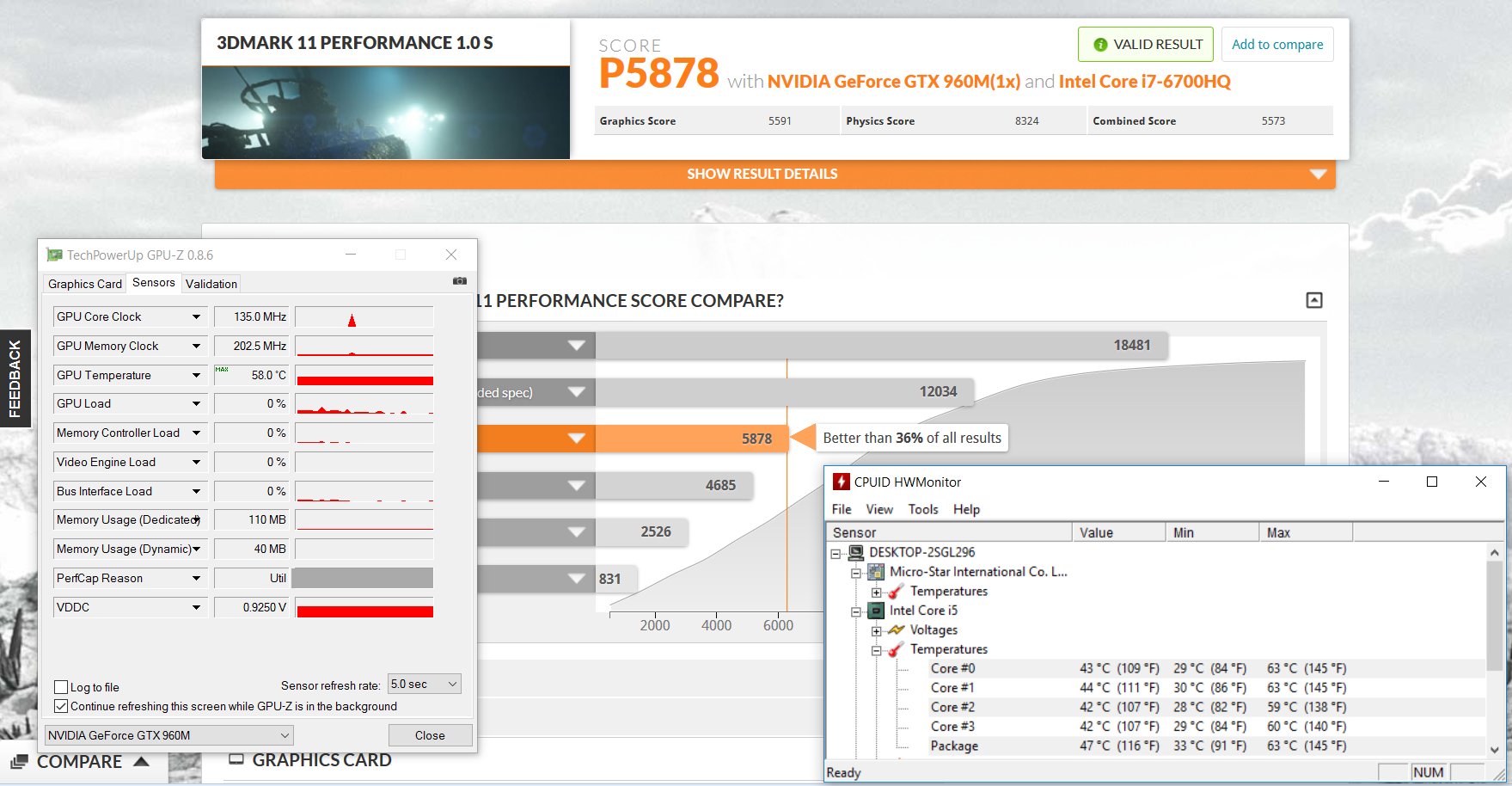
Task: Click the GPU-Z screenshot camera icon
Action: coord(460,281)
